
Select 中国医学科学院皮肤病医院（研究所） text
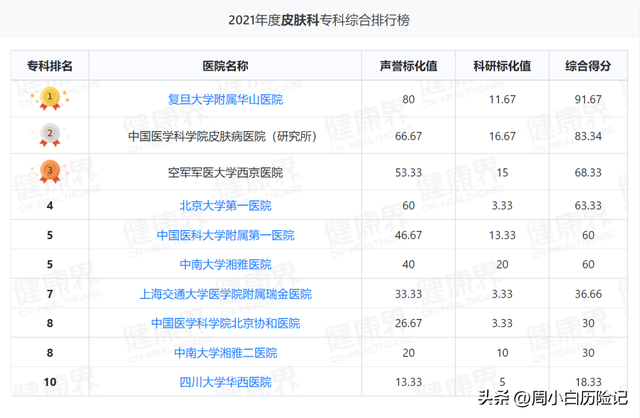coord(224,136)
